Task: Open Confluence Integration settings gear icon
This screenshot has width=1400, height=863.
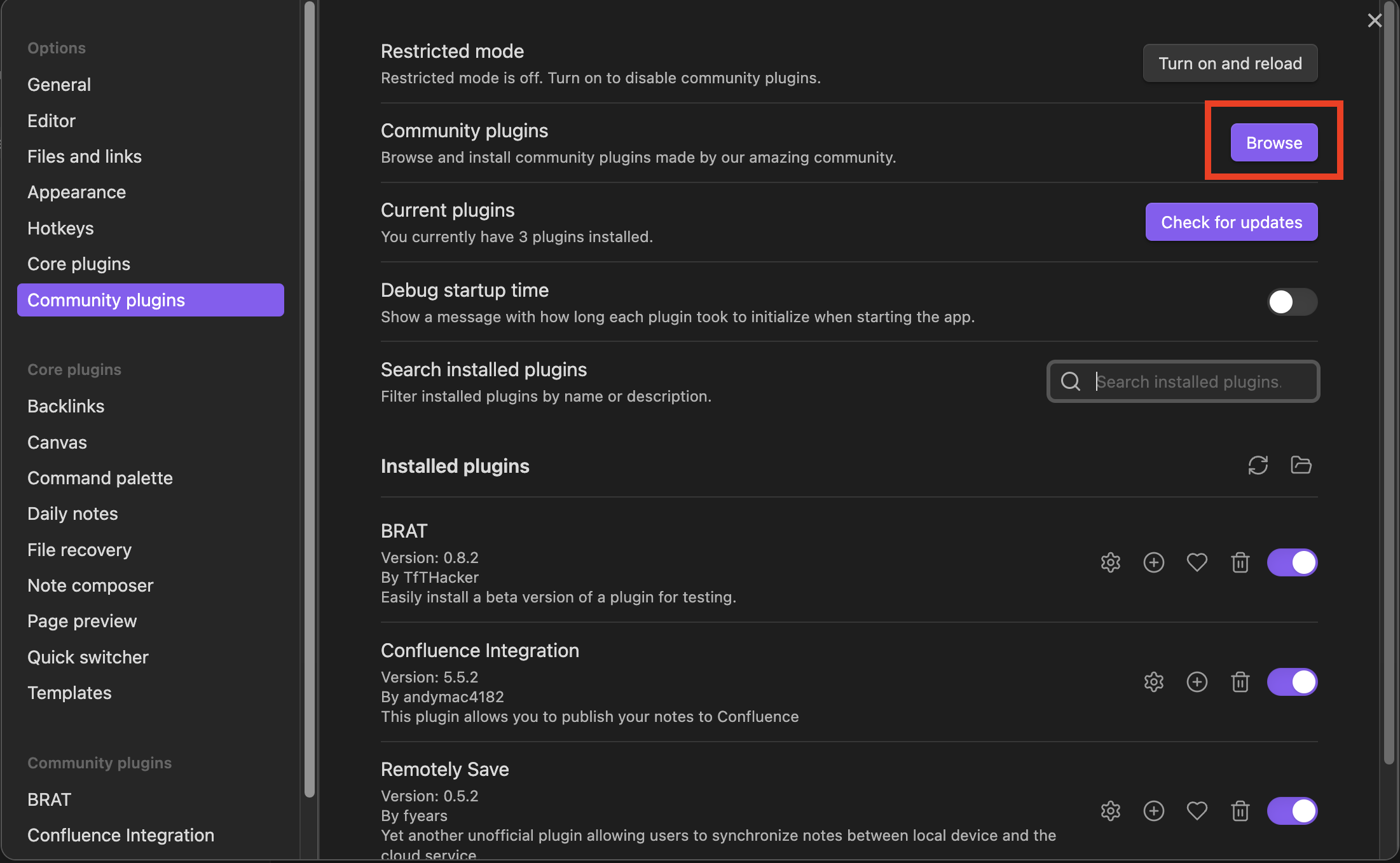Action: coord(1153,682)
